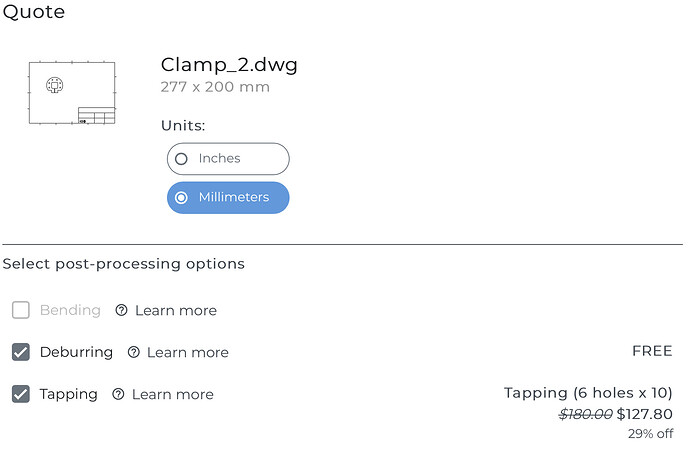Click the help icon beside Tapping
The image size is (690, 459).
click(118, 394)
